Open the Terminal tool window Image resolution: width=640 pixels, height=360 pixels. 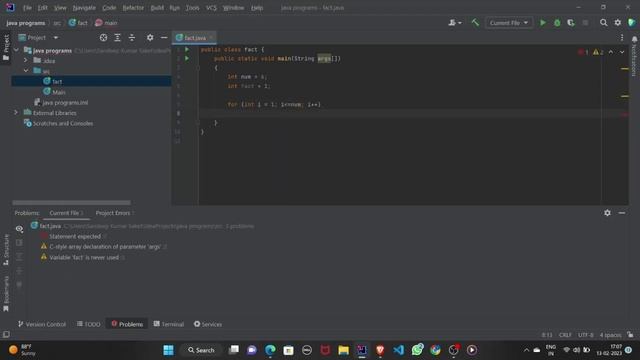click(169, 324)
